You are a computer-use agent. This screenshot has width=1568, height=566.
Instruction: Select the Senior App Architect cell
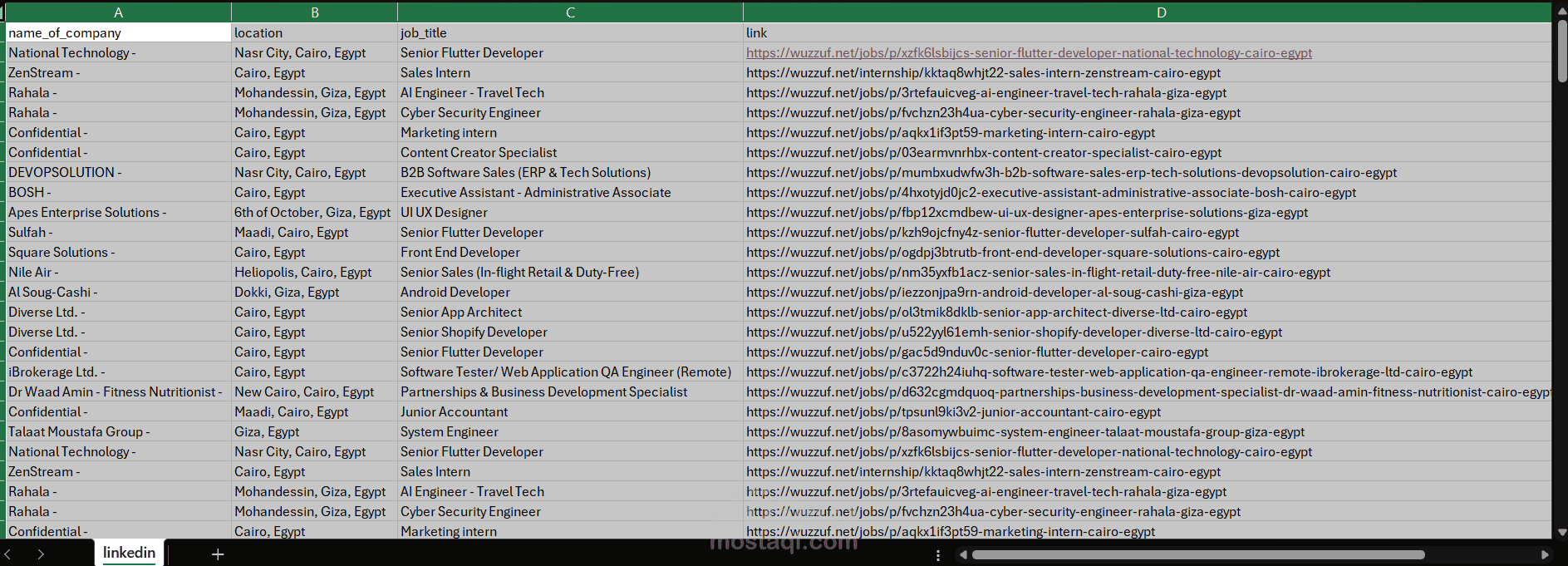570,312
